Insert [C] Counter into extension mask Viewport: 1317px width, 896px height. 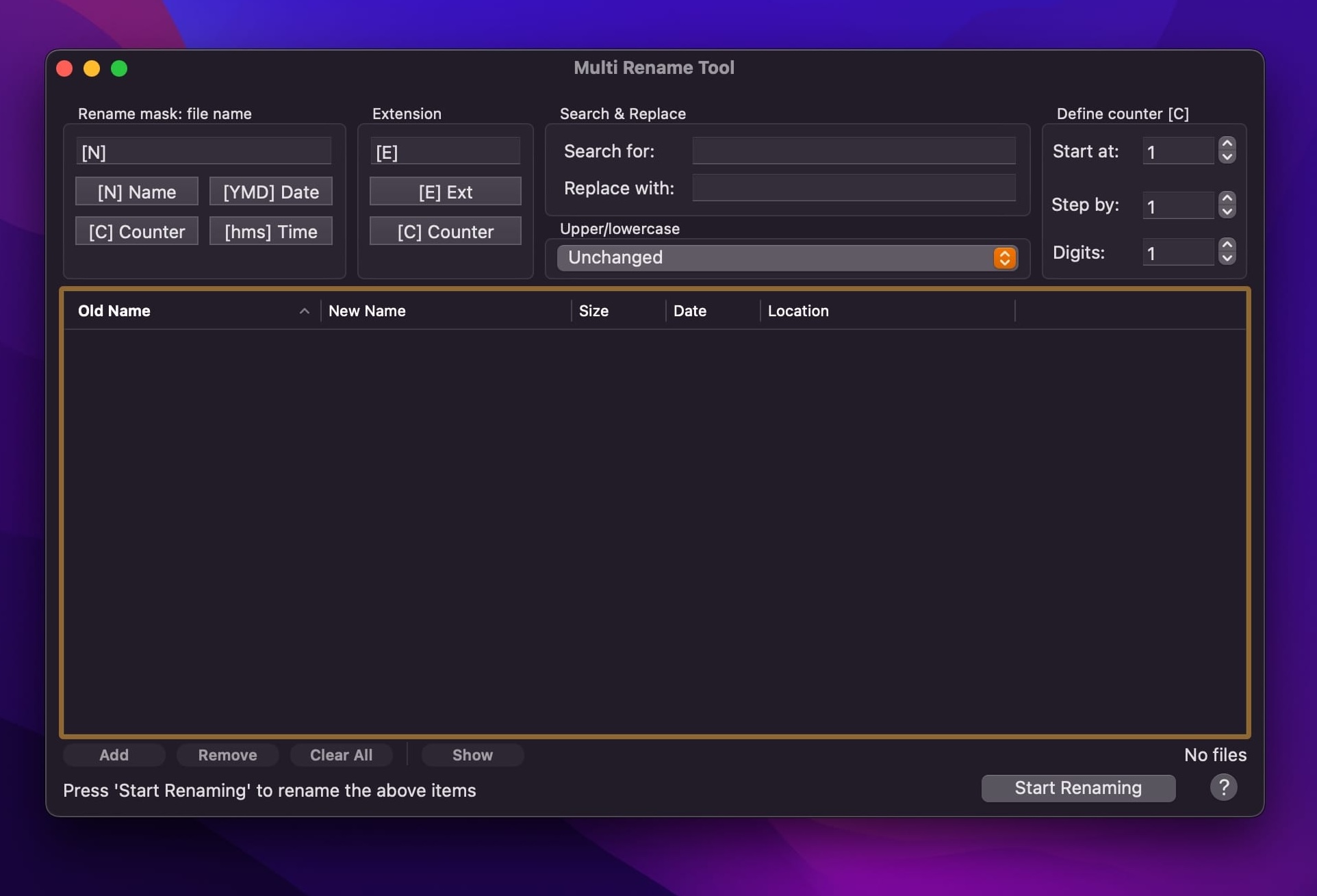click(x=446, y=231)
